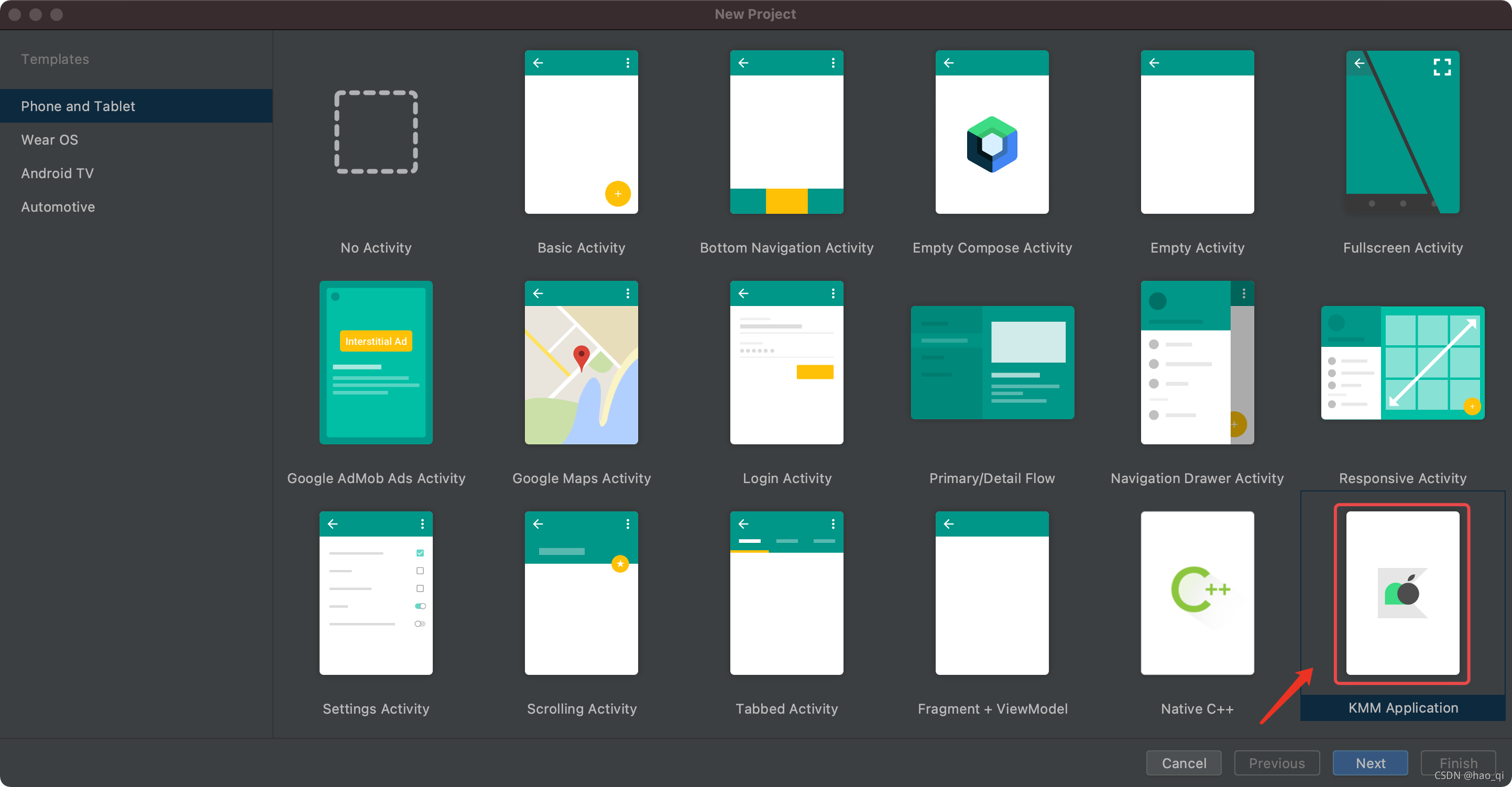Click the Tabbed Activity label

click(x=786, y=709)
